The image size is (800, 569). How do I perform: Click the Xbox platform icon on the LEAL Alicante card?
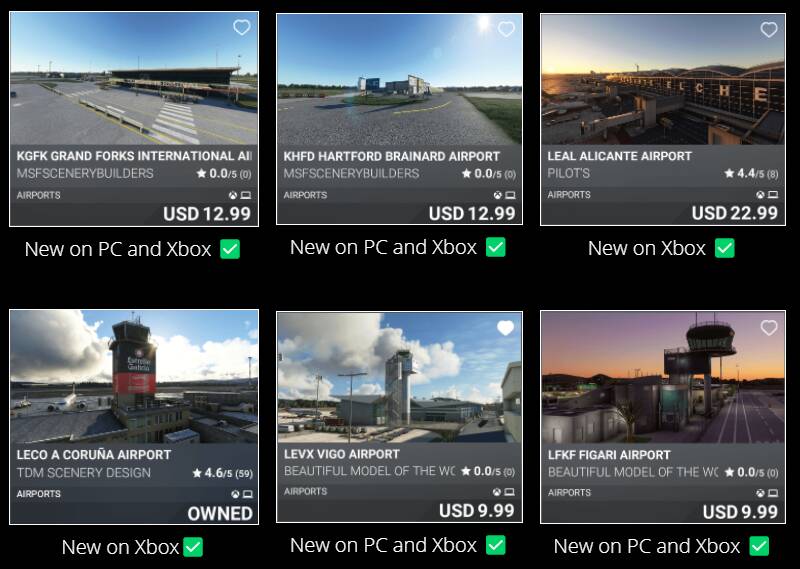[x=760, y=194]
